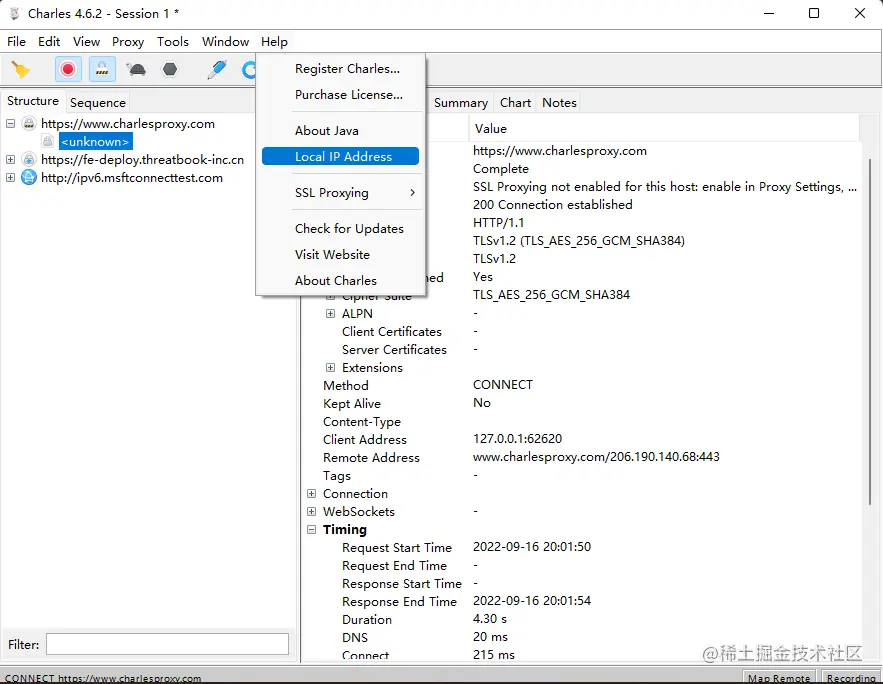Click into the Filter input field
883x684 pixels.
point(167,644)
